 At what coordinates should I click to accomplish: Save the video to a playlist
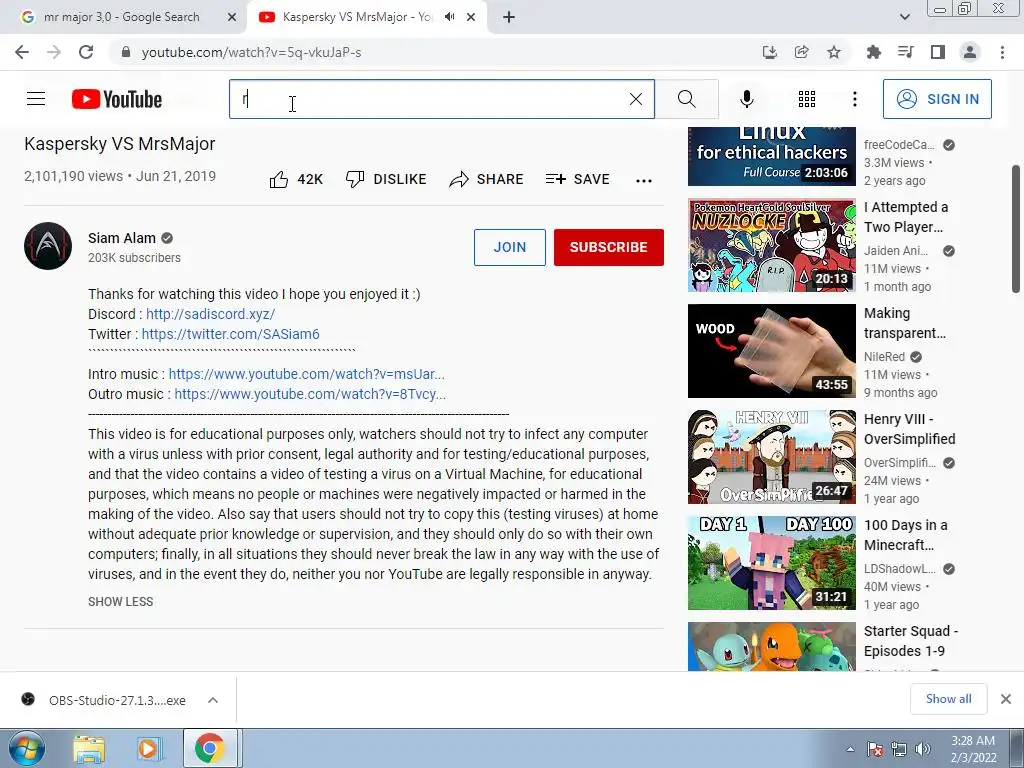577,180
